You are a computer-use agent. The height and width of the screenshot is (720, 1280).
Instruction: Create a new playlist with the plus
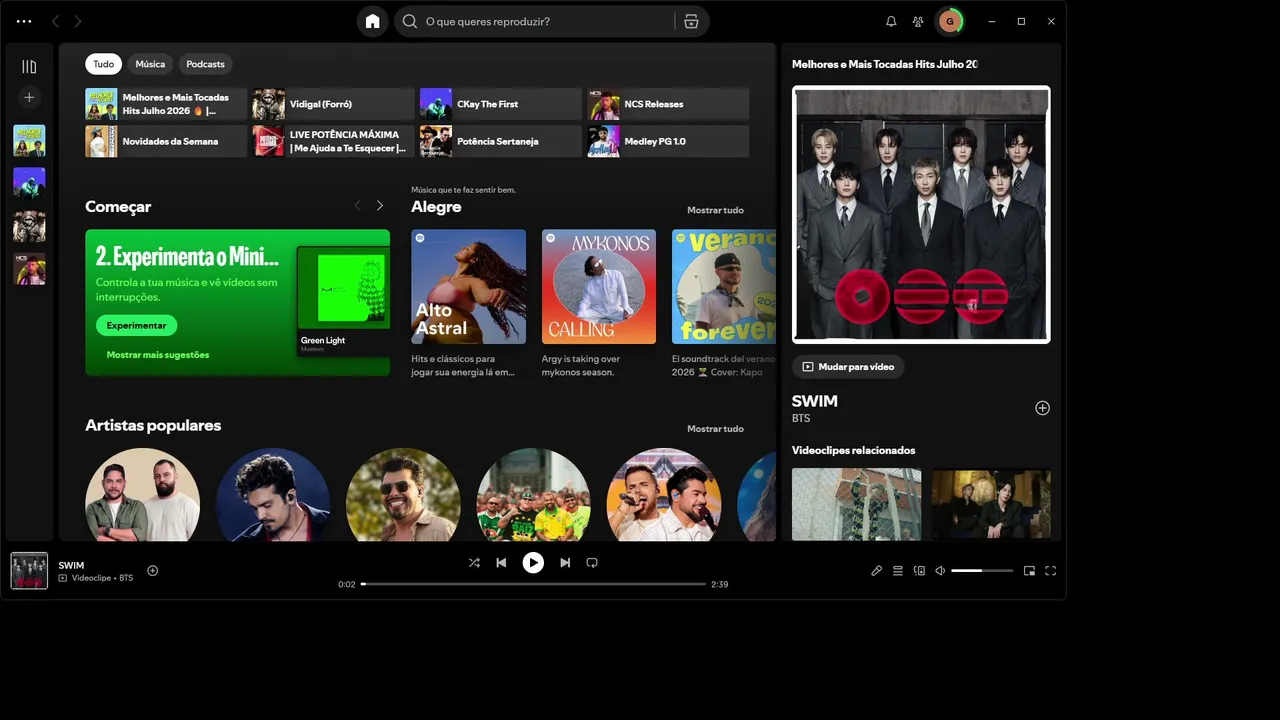(x=29, y=97)
